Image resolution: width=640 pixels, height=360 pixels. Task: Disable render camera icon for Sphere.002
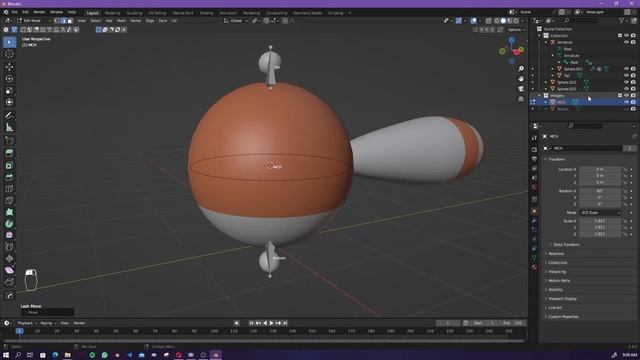pos(633,82)
